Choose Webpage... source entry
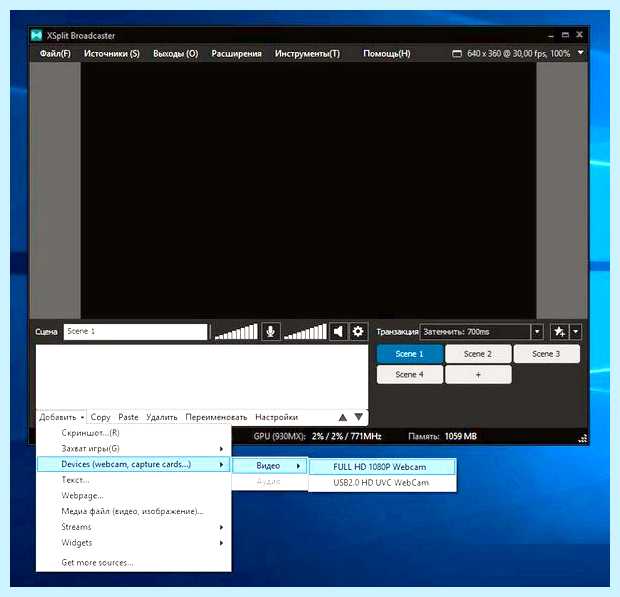The height and width of the screenshot is (597, 620). [x=134, y=495]
